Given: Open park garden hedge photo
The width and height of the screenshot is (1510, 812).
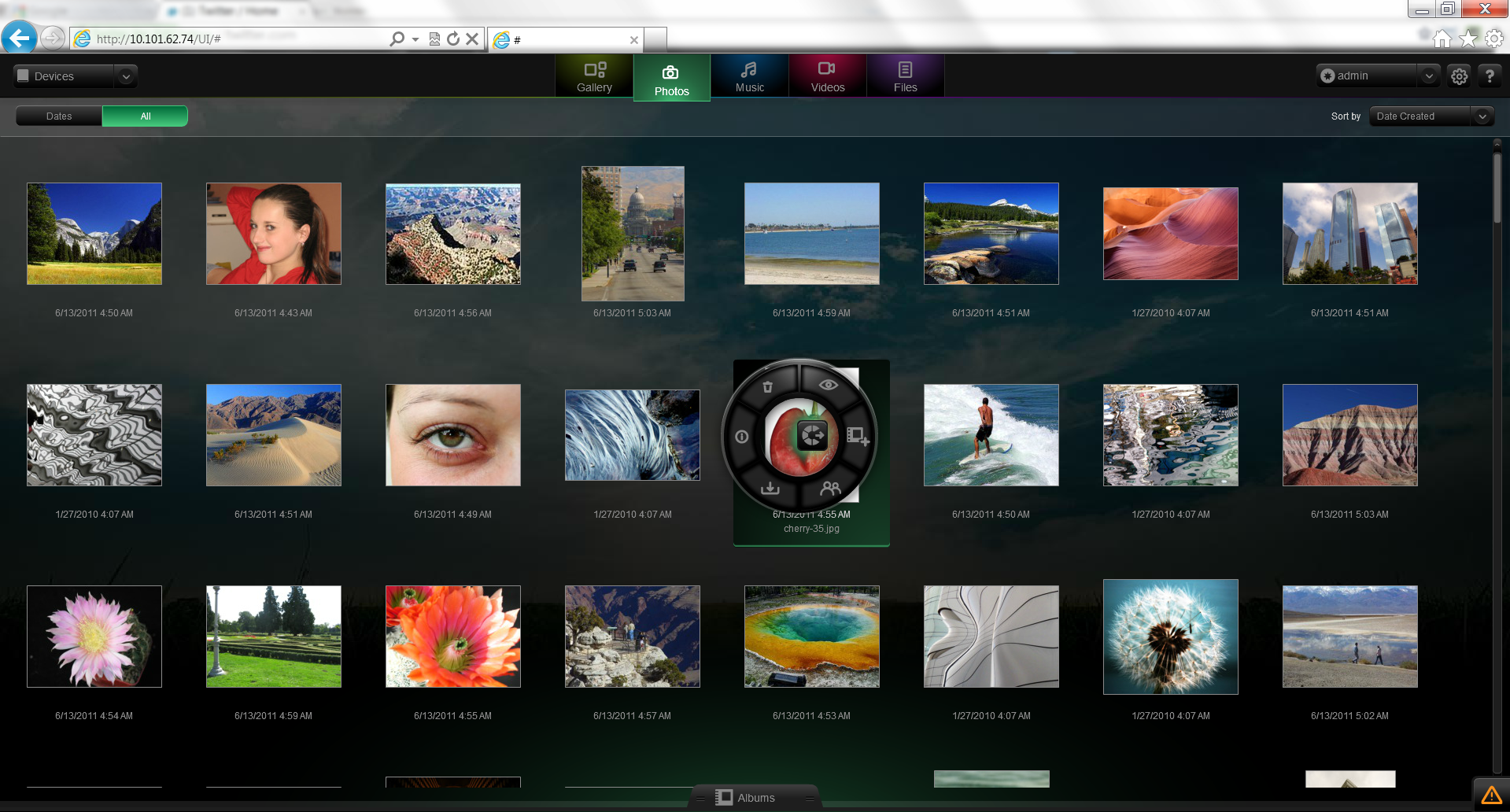Looking at the screenshot, I should (274, 637).
